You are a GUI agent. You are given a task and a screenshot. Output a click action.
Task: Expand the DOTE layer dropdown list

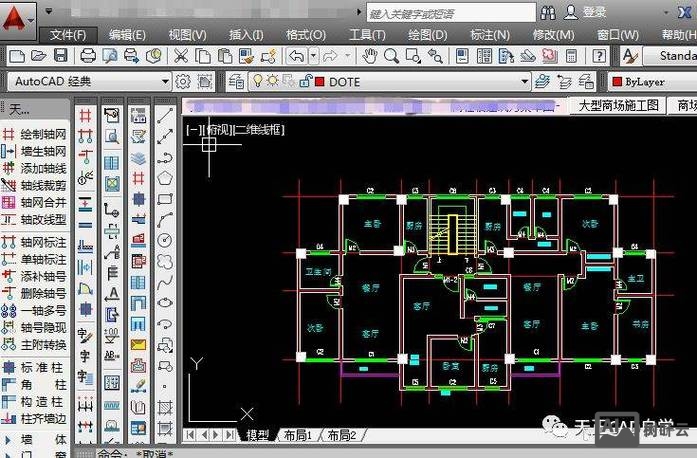tap(525, 82)
